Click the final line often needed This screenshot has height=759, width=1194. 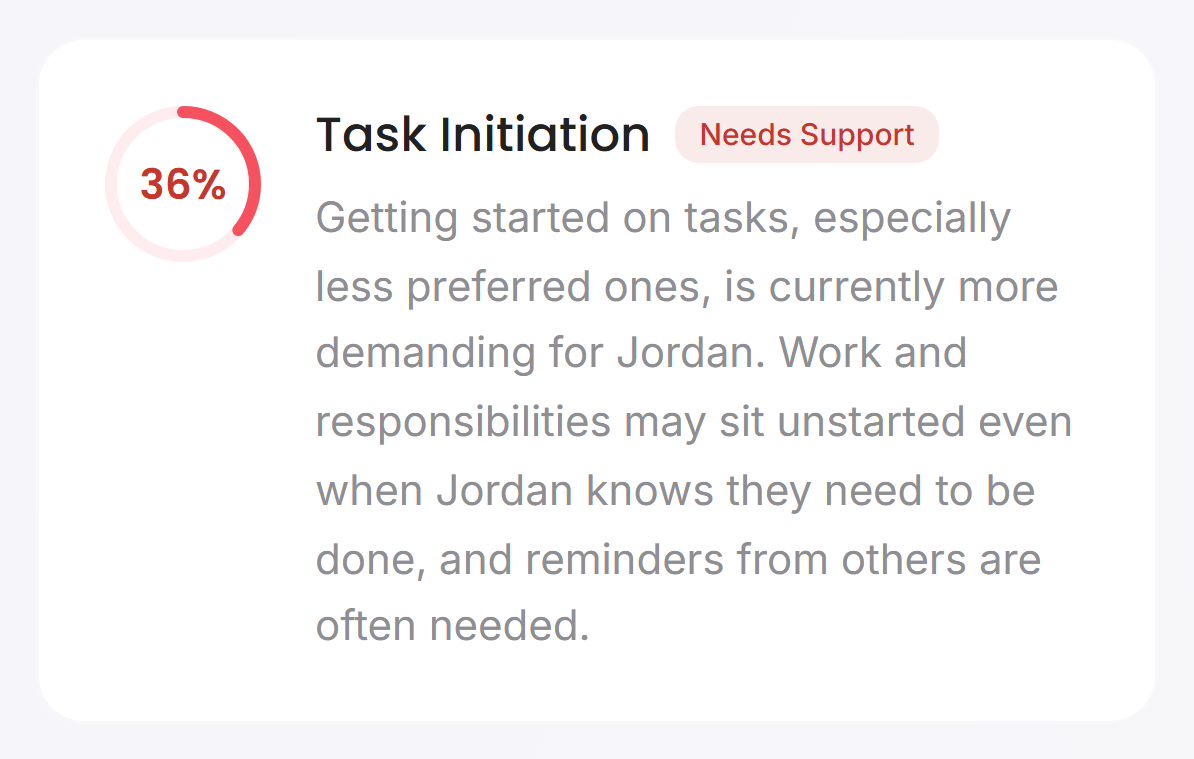[452, 626]
